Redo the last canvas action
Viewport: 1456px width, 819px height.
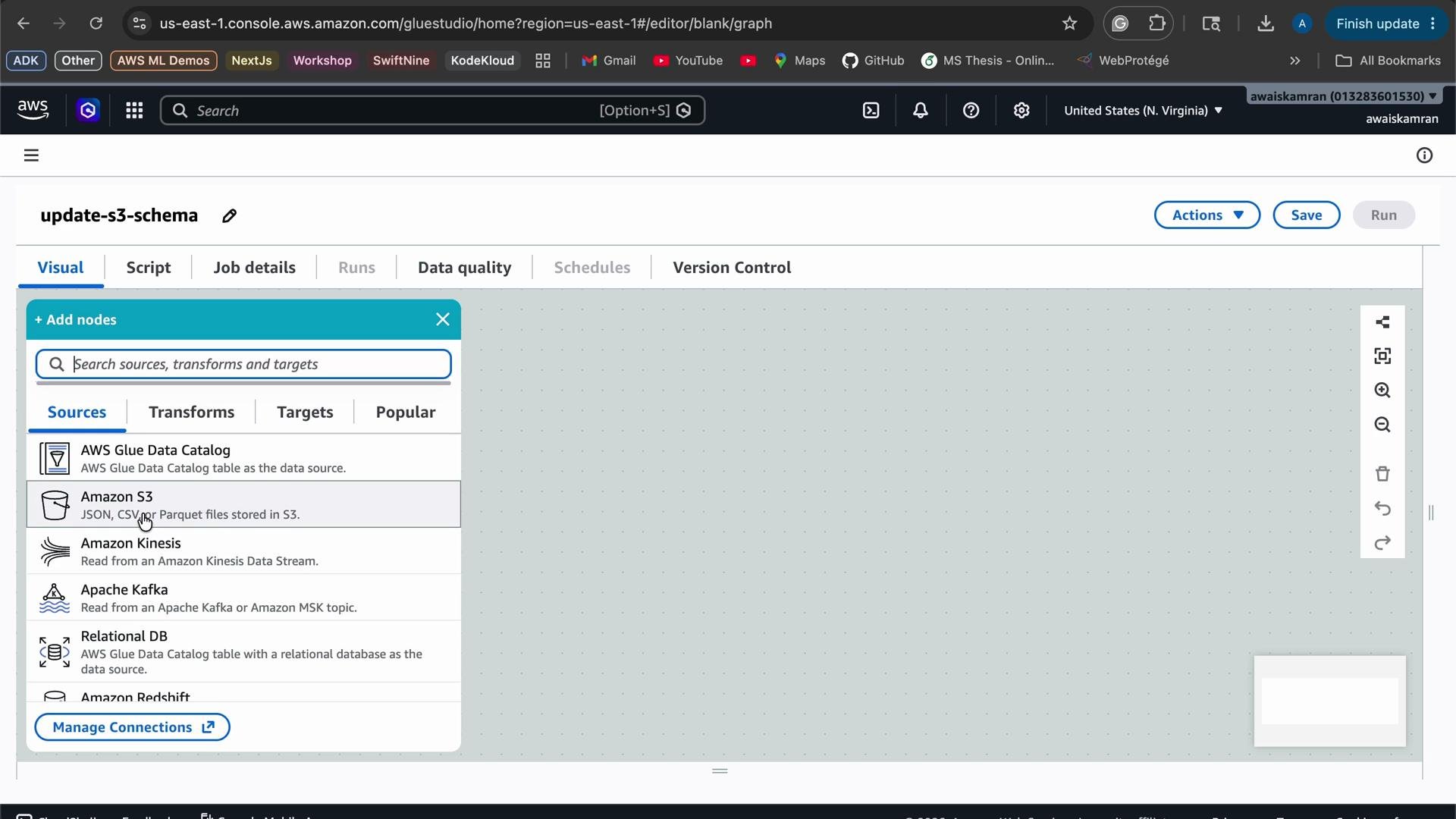pyautogui.click(x=1382, y=543)
